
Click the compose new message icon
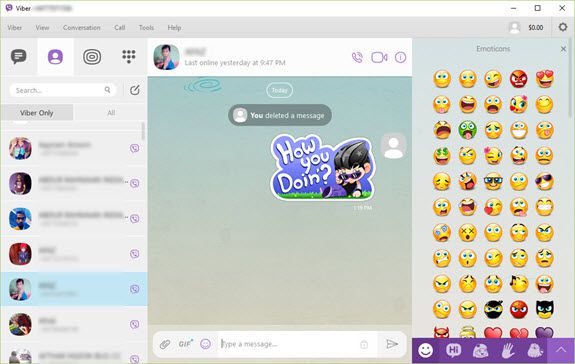click(135, 90)
